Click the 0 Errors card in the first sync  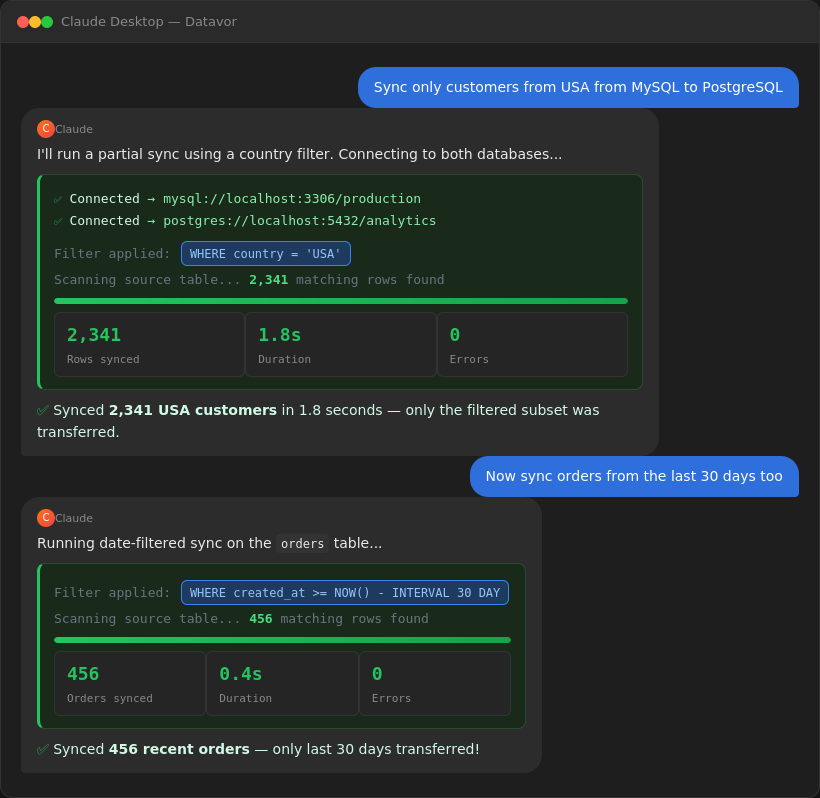click(x=532, y=344)
